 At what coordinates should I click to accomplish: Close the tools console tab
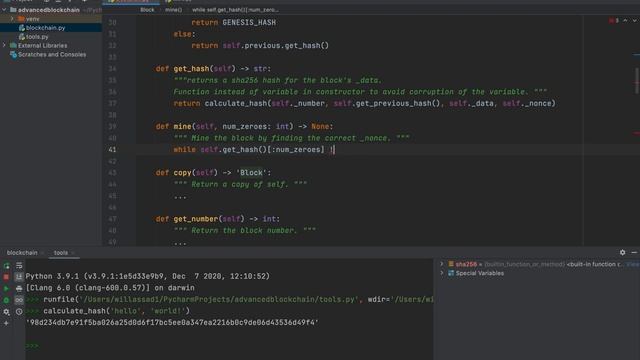point(73,253)
